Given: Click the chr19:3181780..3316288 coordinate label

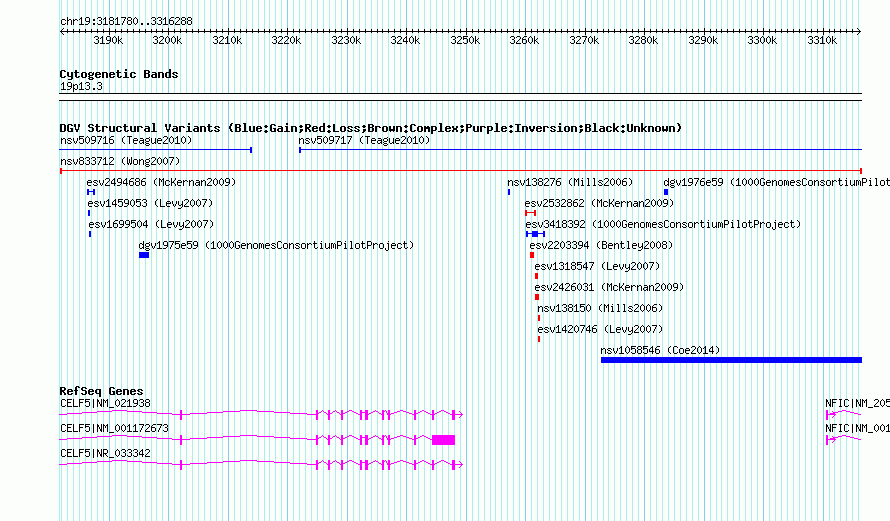Looking at the screenshot, I should tap(126, 22).
